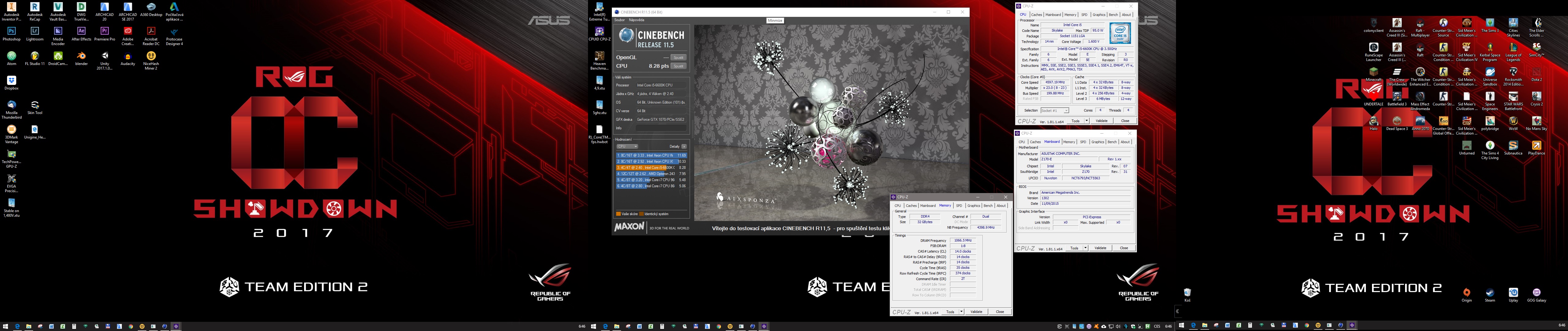1568x331 pixels.
Task: Open Nápověda menu in CINEBENCH
Action: pos(636,20)
